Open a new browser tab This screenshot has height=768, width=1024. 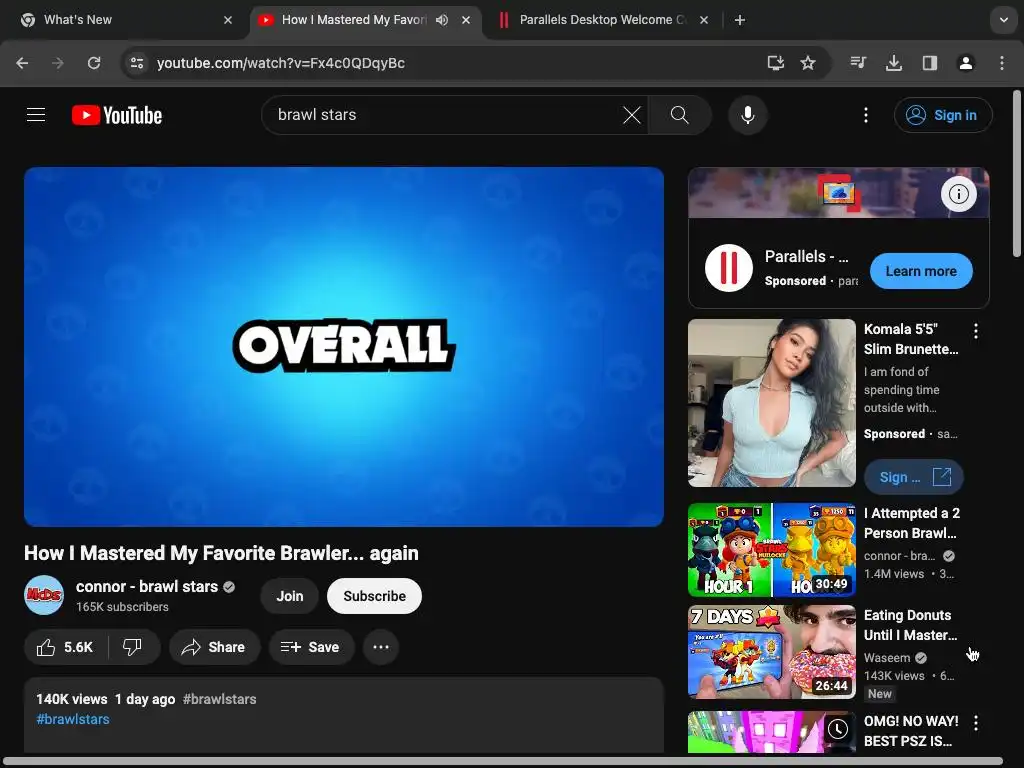click(739, 20)
